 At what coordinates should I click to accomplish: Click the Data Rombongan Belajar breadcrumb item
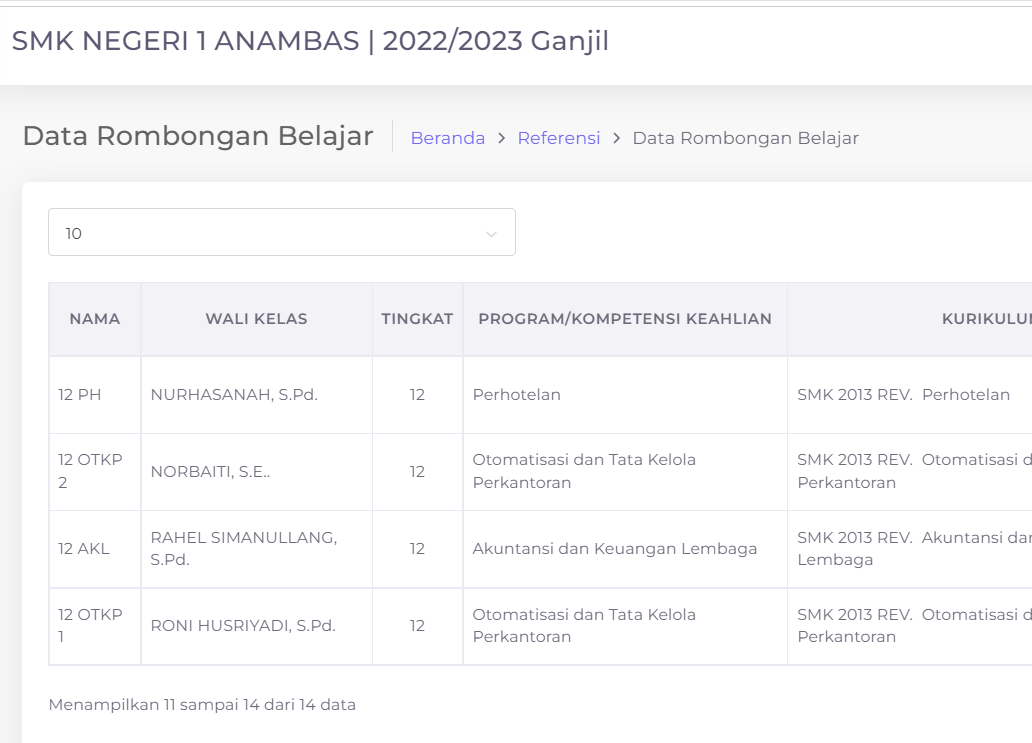pyautogui.click(x=745, y=138)
